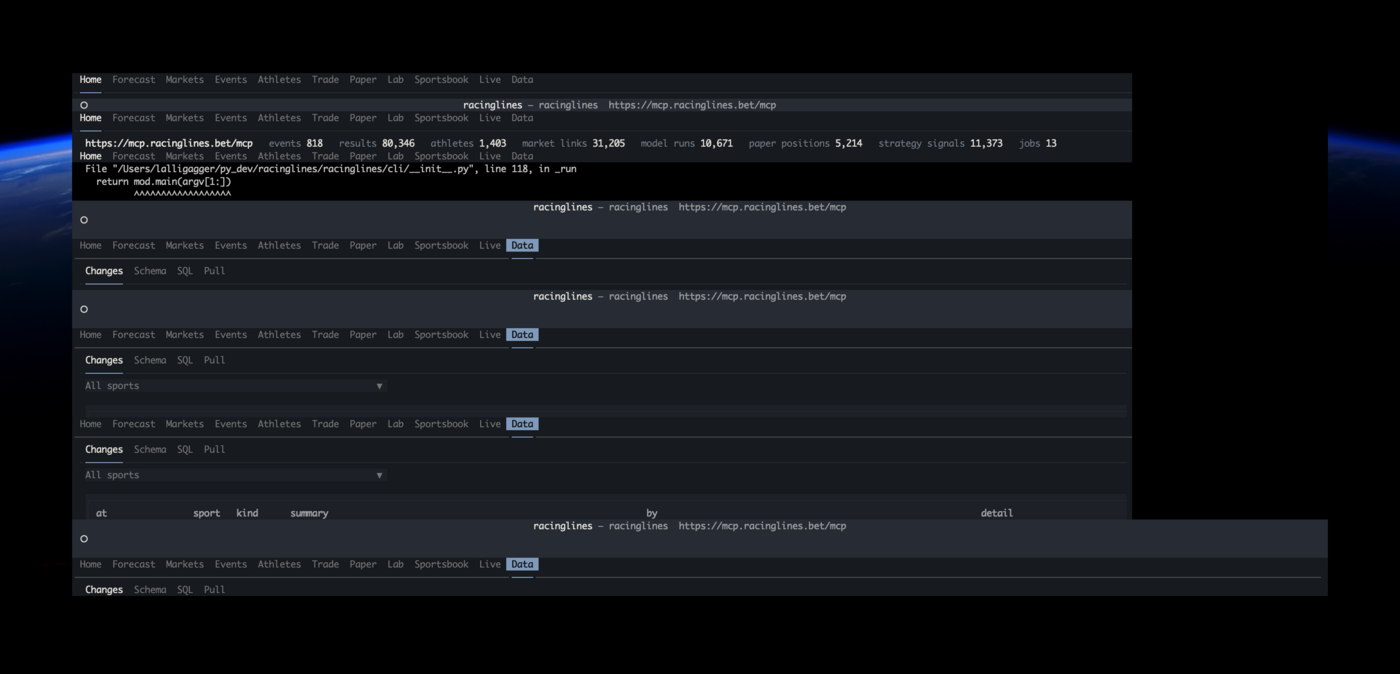Click the 'return mod.main(argv[1:])' traceback line

pyautogui.click(x=163, y=182)
